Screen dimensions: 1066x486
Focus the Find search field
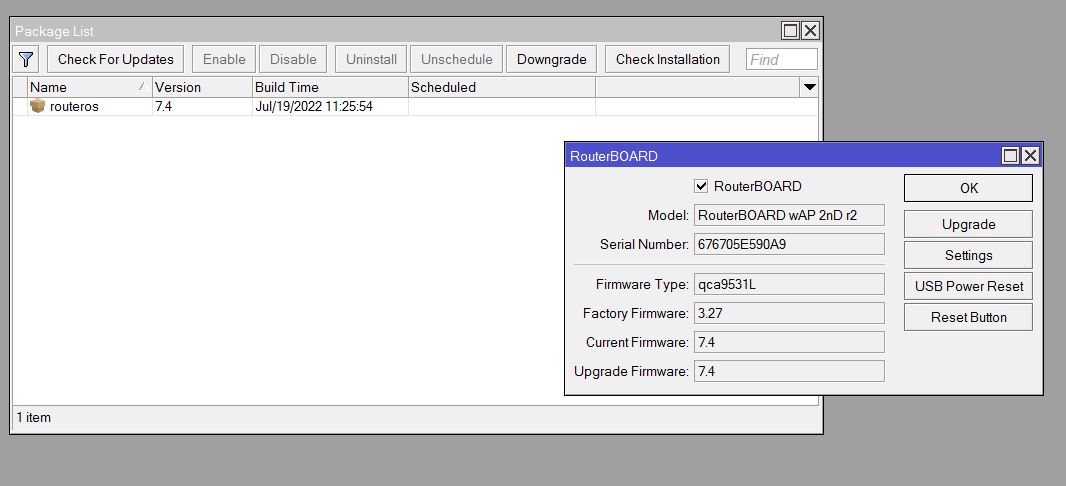pos(782,59)
